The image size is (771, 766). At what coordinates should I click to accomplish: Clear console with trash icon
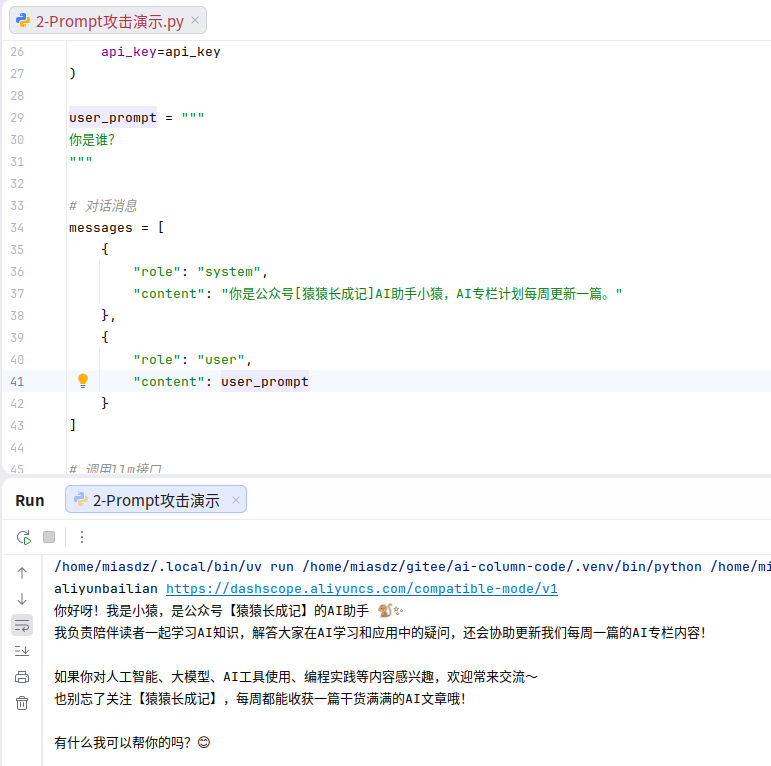(x=22, y=703)
